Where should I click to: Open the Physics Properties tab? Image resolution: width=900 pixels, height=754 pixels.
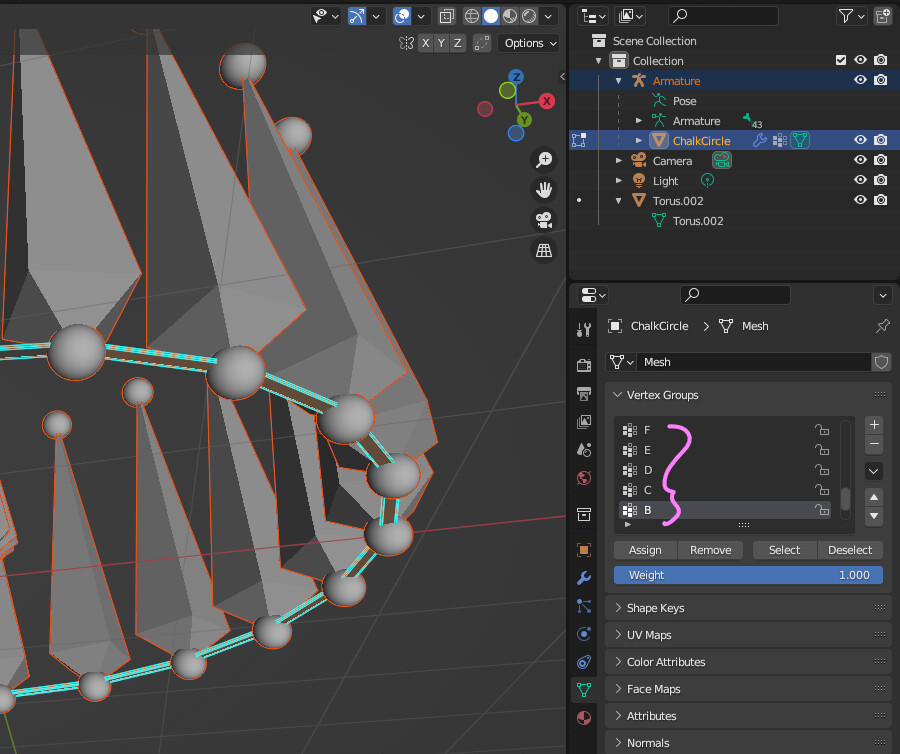click(x=585, y=633)
